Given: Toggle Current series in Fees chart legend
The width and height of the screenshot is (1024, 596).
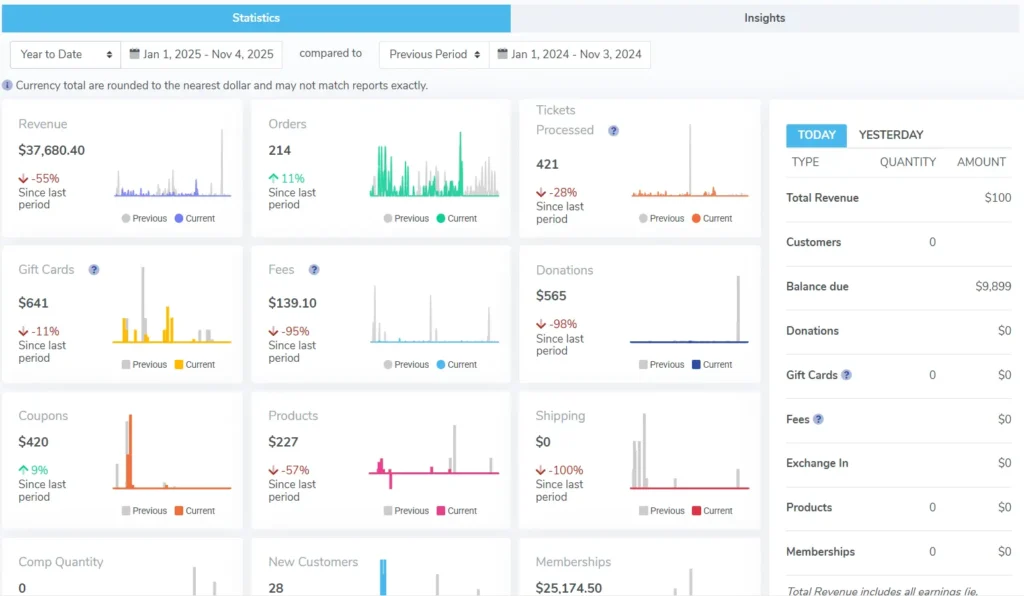Looking at the screenshot, I should (x=456, y=365).
